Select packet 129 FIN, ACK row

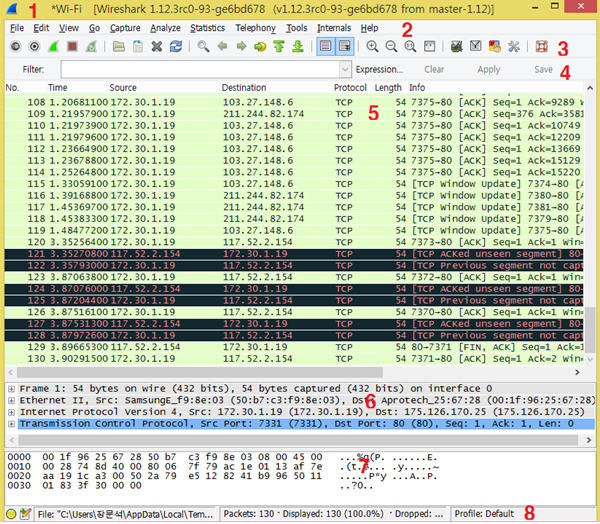point(294,347)
